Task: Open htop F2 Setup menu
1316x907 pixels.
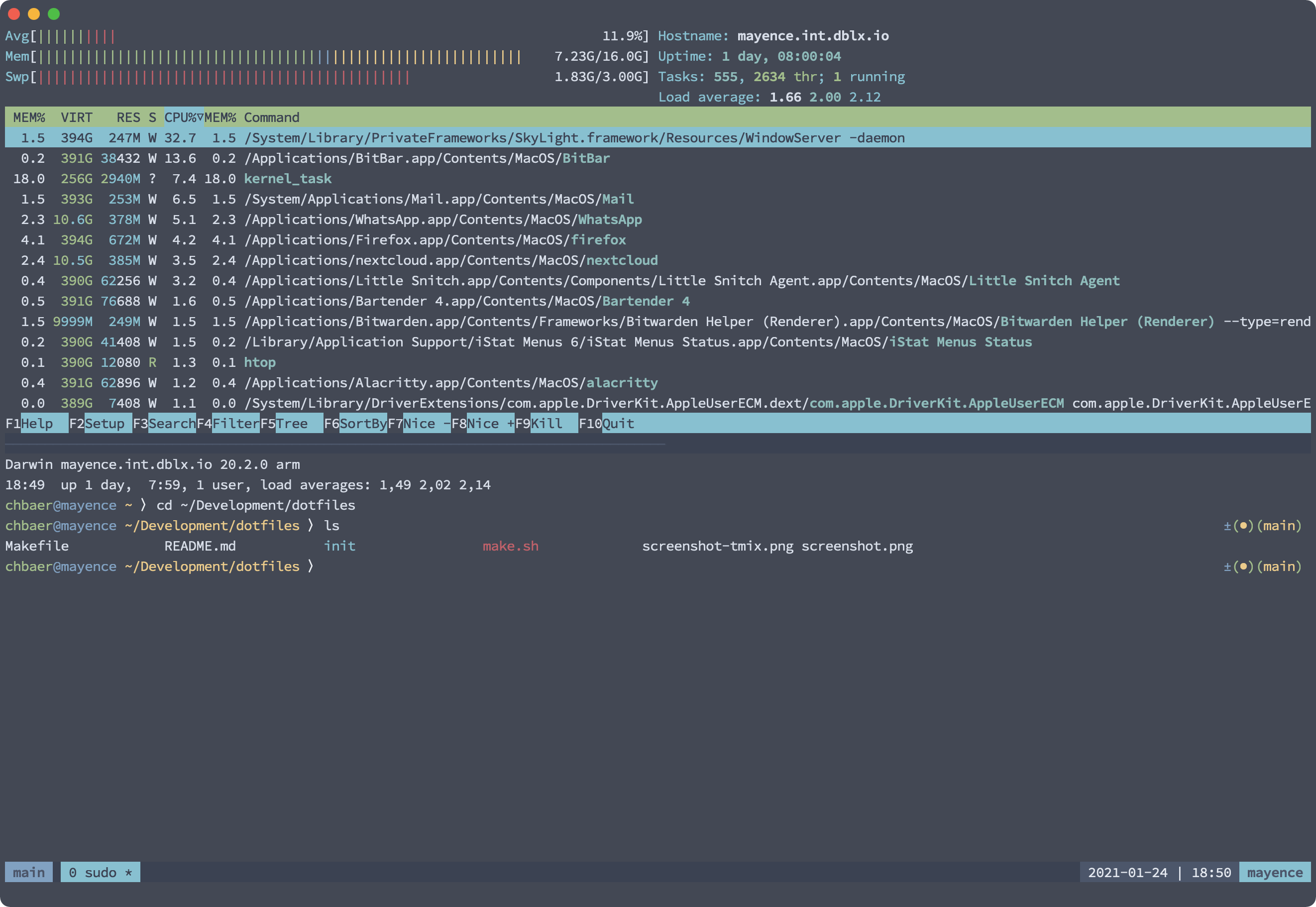Action: click(x=104, y=423)
